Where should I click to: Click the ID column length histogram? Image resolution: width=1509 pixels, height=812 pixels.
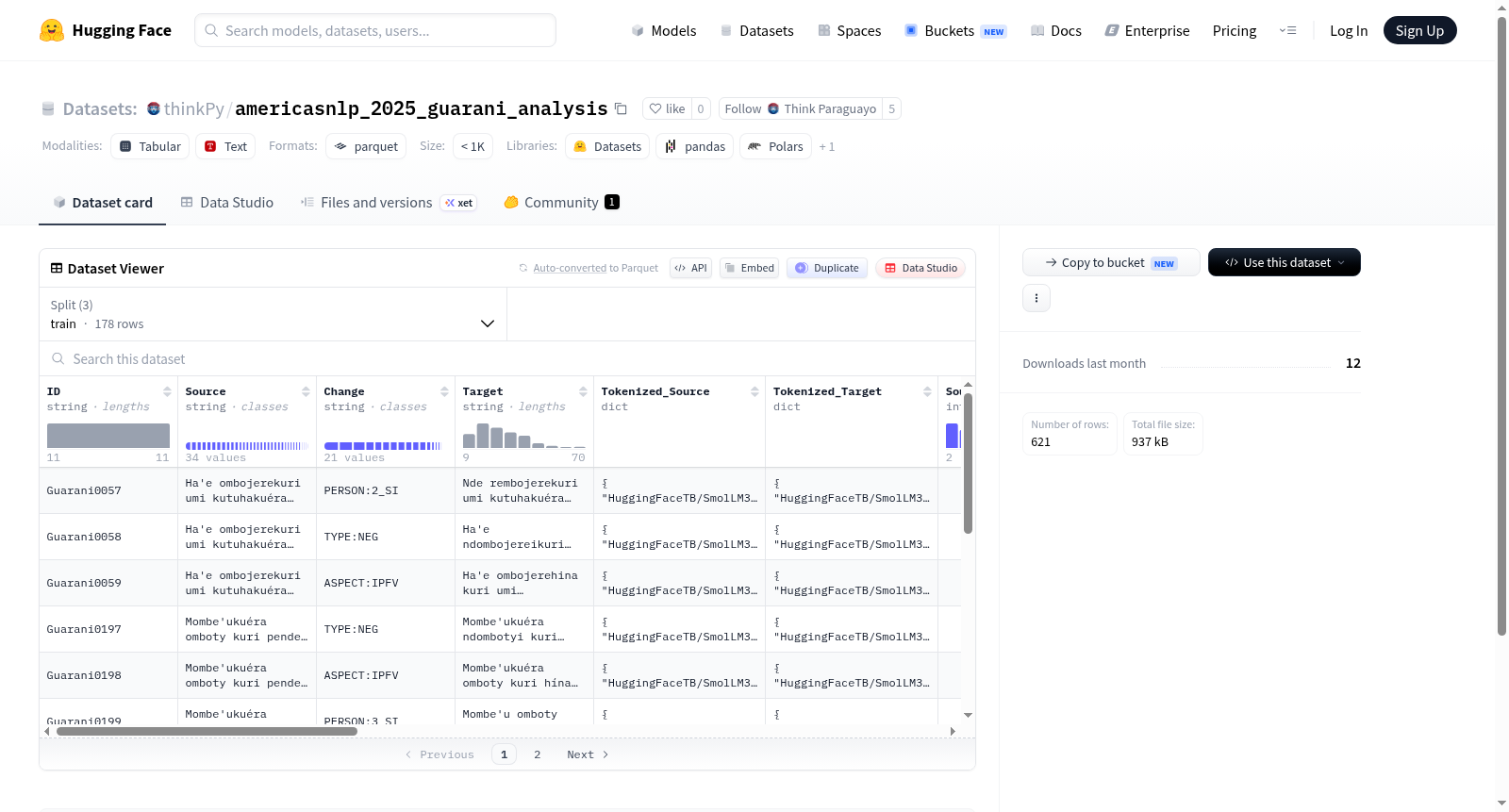(x=108, y=436)
